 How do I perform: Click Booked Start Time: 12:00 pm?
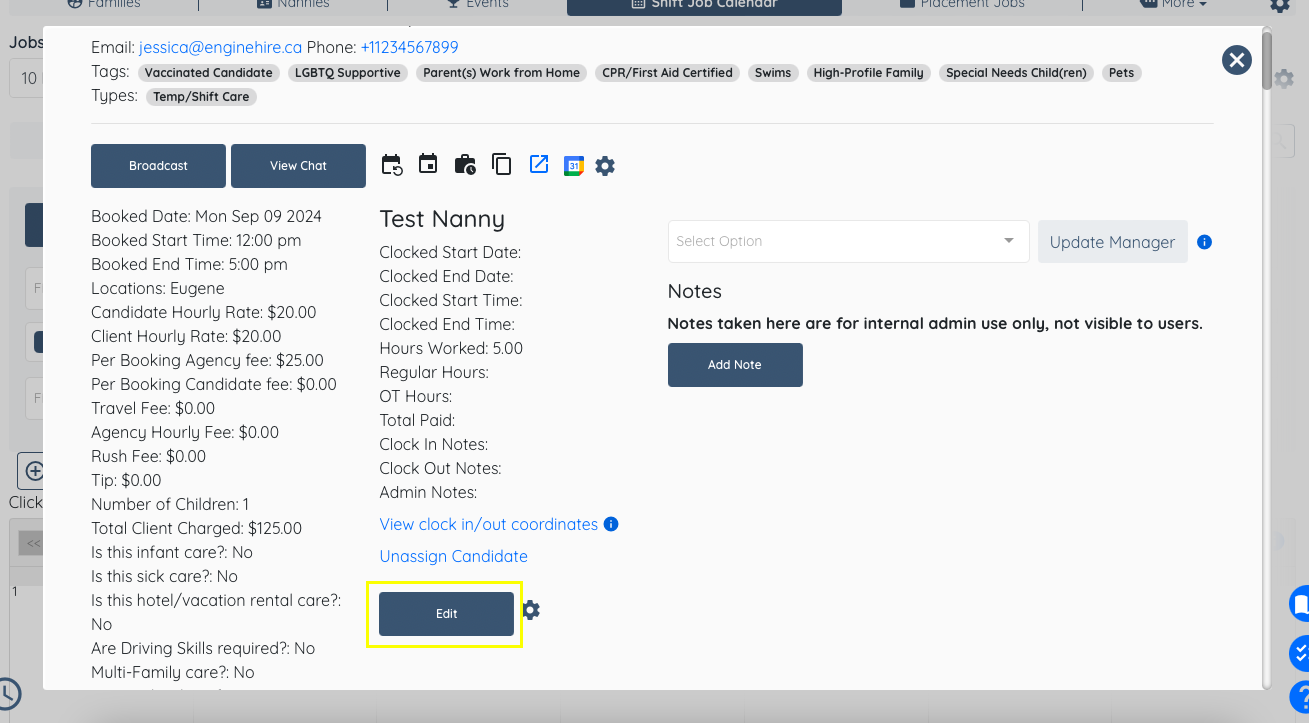coord(196,240)
